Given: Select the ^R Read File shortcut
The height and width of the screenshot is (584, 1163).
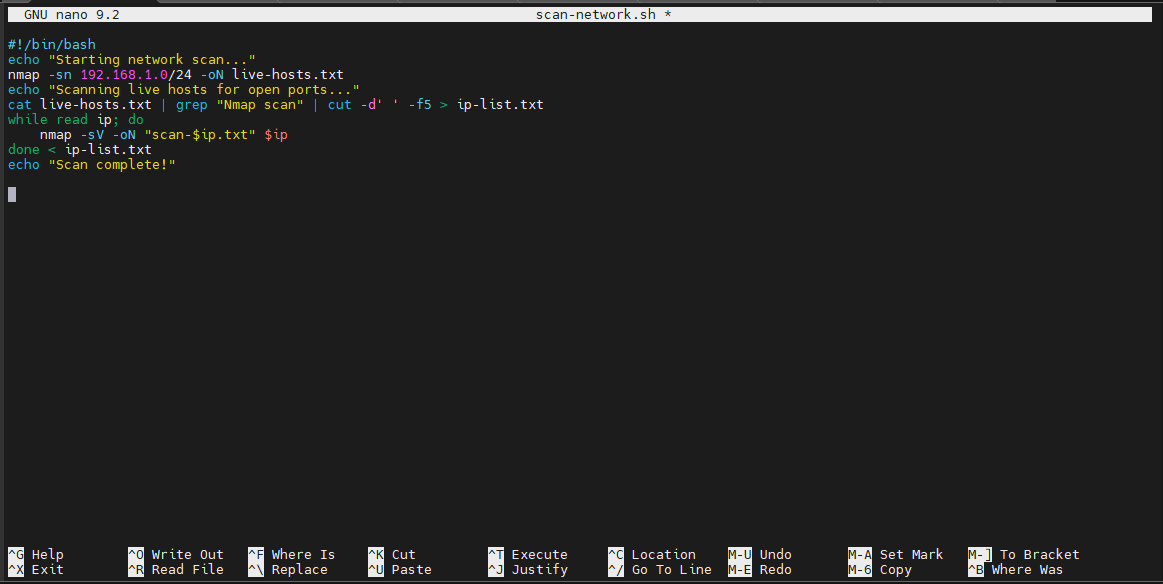Looking at the screenshot, I should [176, 569].
